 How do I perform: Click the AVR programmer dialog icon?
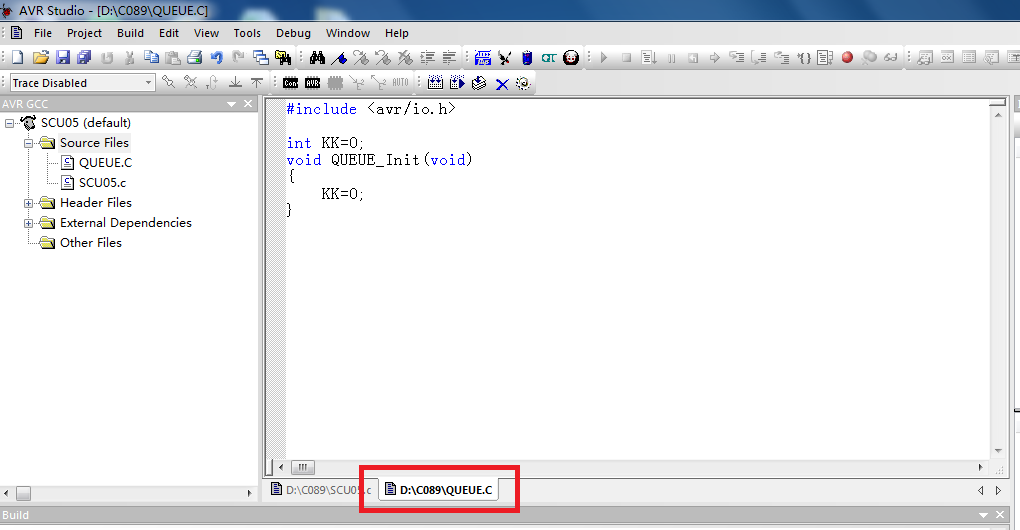[x=313, y=83]
